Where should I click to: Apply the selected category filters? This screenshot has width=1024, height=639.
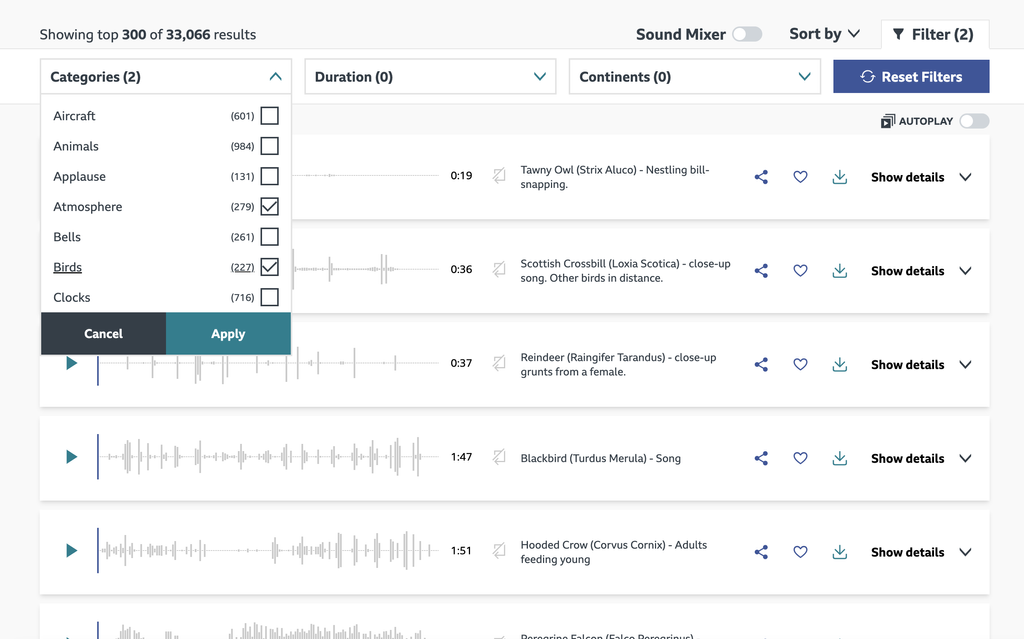click(228, 334)
